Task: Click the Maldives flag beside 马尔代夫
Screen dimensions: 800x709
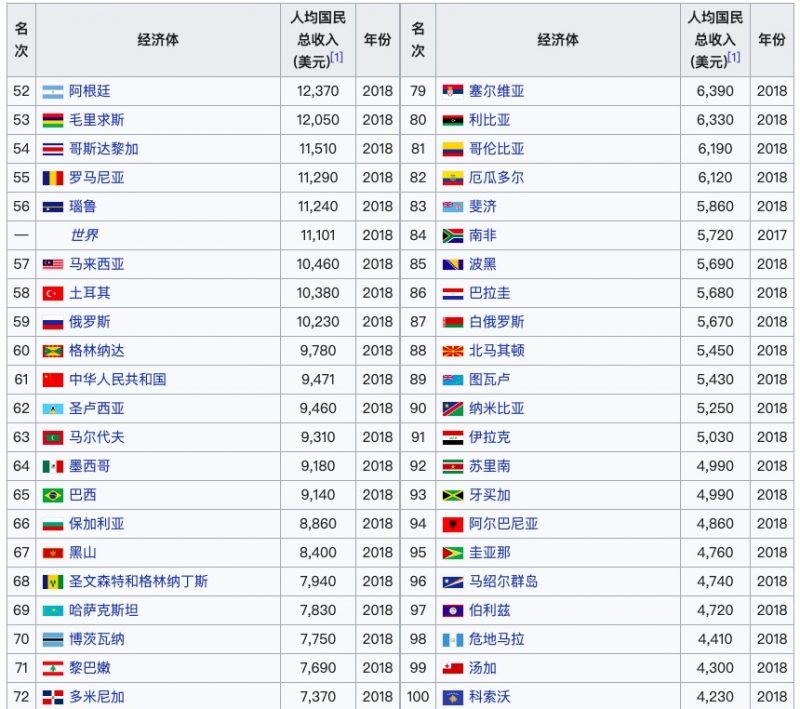Action: [53, 438]
